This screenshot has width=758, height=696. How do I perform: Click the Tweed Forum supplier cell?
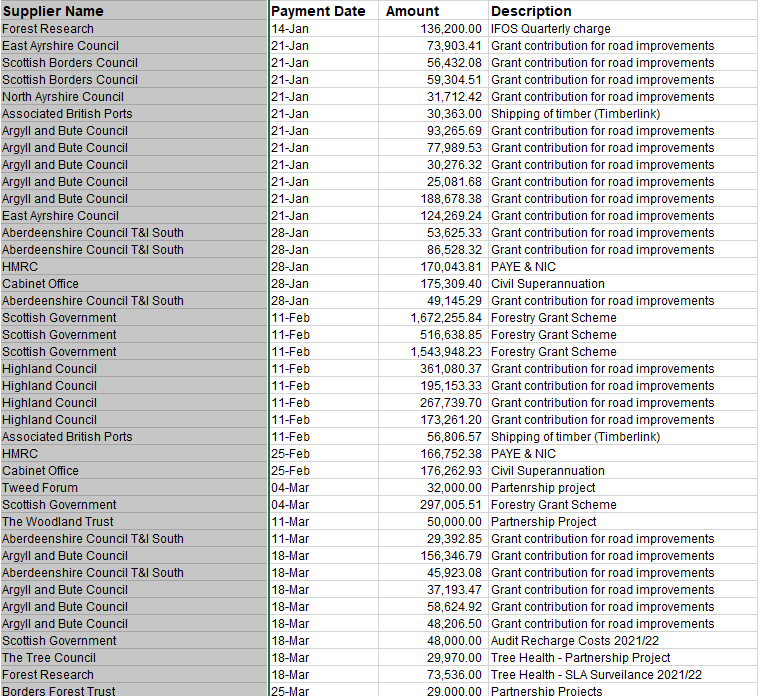click(40, 488)
